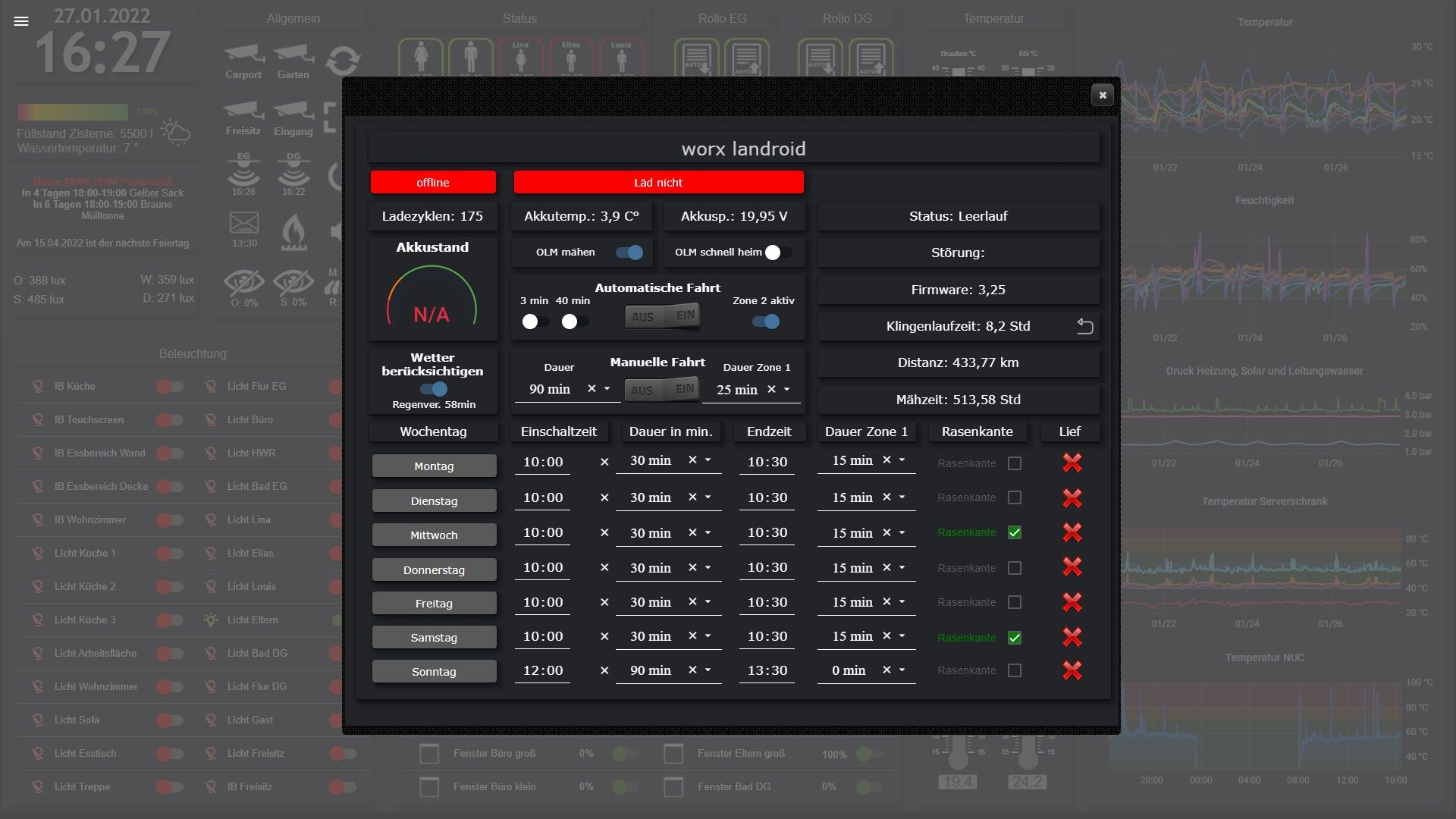Uncheck the Rasenkante box for Samstag

[1015, 638]
